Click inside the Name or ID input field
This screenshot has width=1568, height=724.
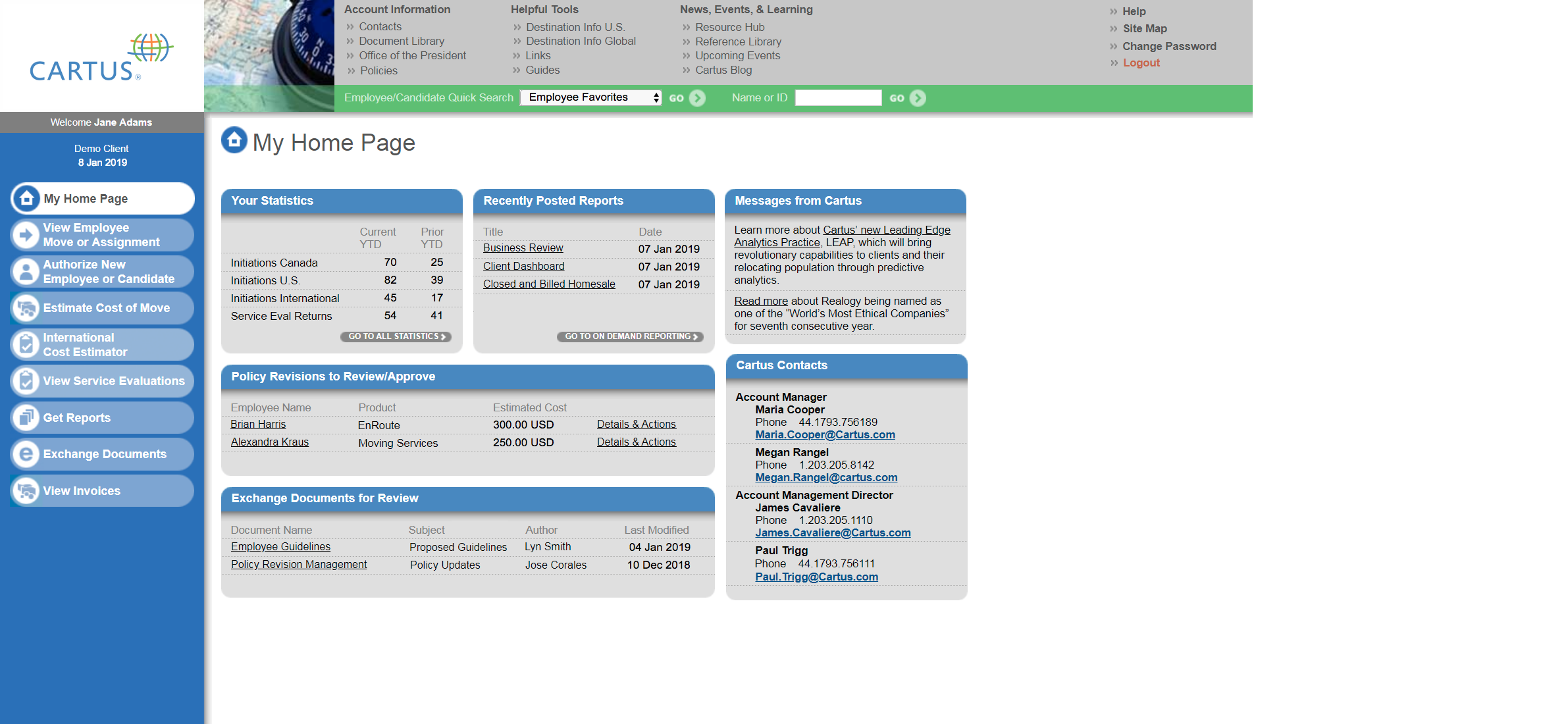(x=837, y=98)
